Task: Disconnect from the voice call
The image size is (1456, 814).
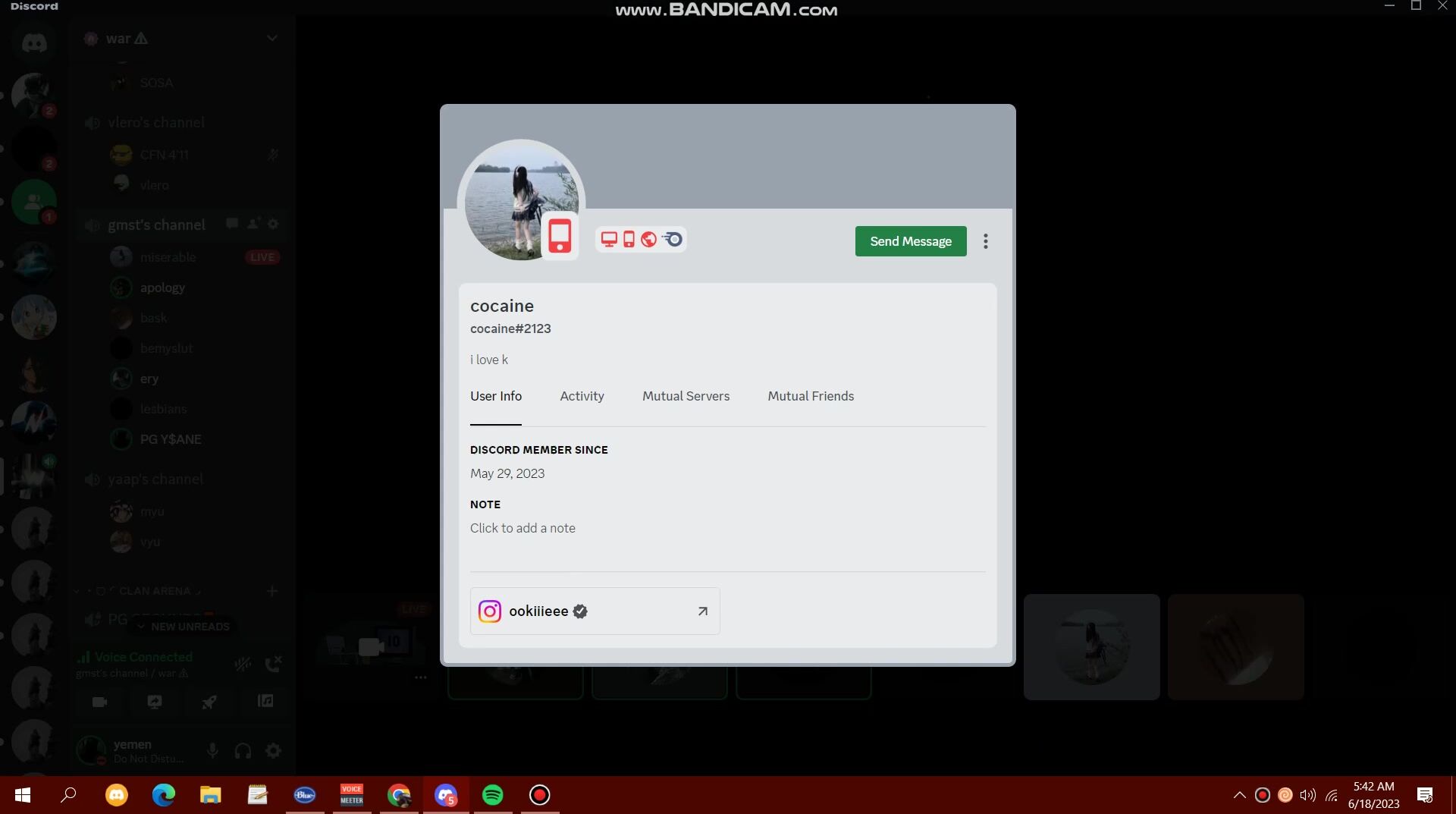Action: [x=273, y=664]
